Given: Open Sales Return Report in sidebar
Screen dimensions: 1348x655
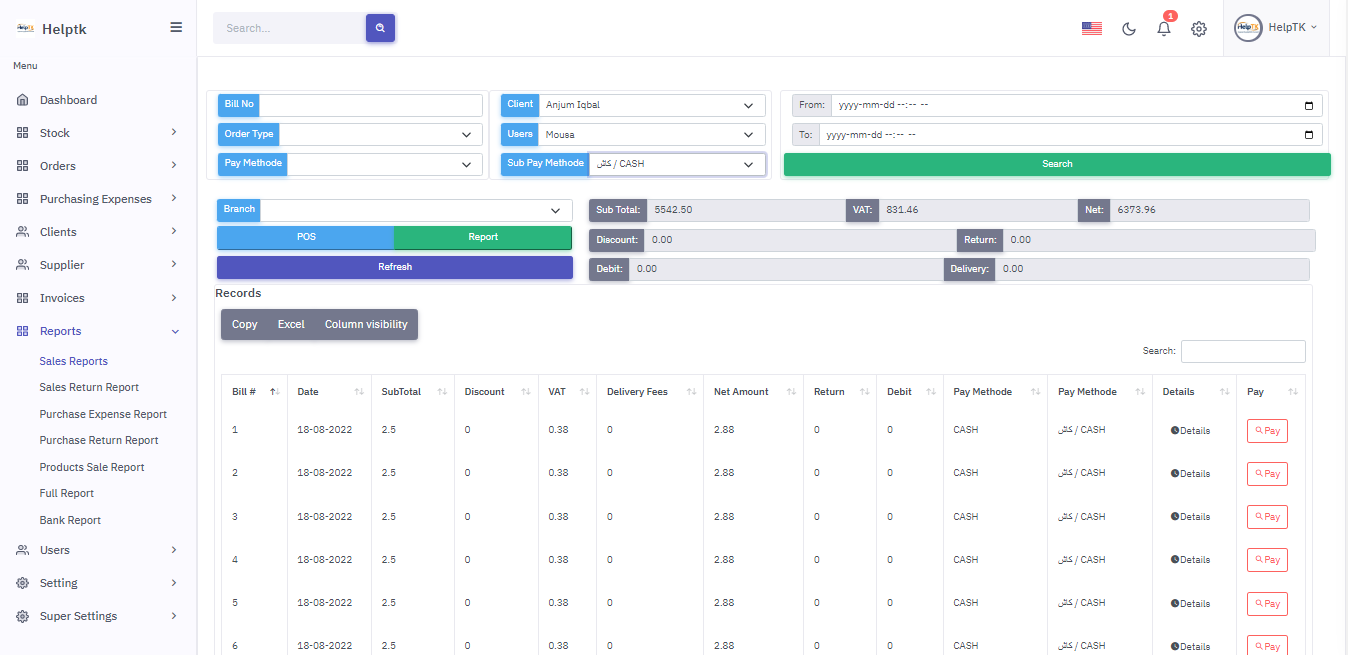Looking at the screenshot, I should [x=89, y=387].
